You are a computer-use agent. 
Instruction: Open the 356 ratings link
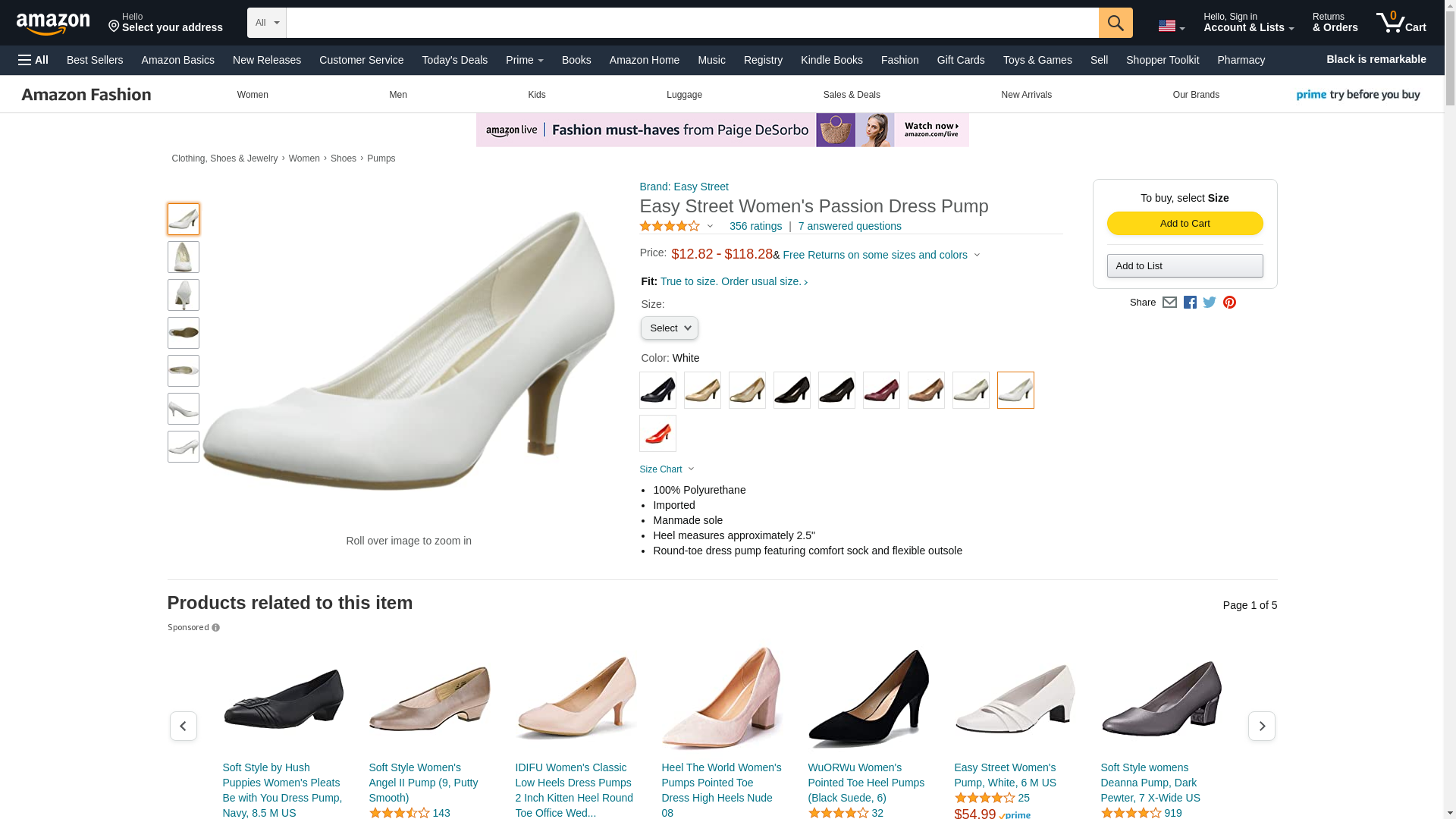[x=755, y=226]
